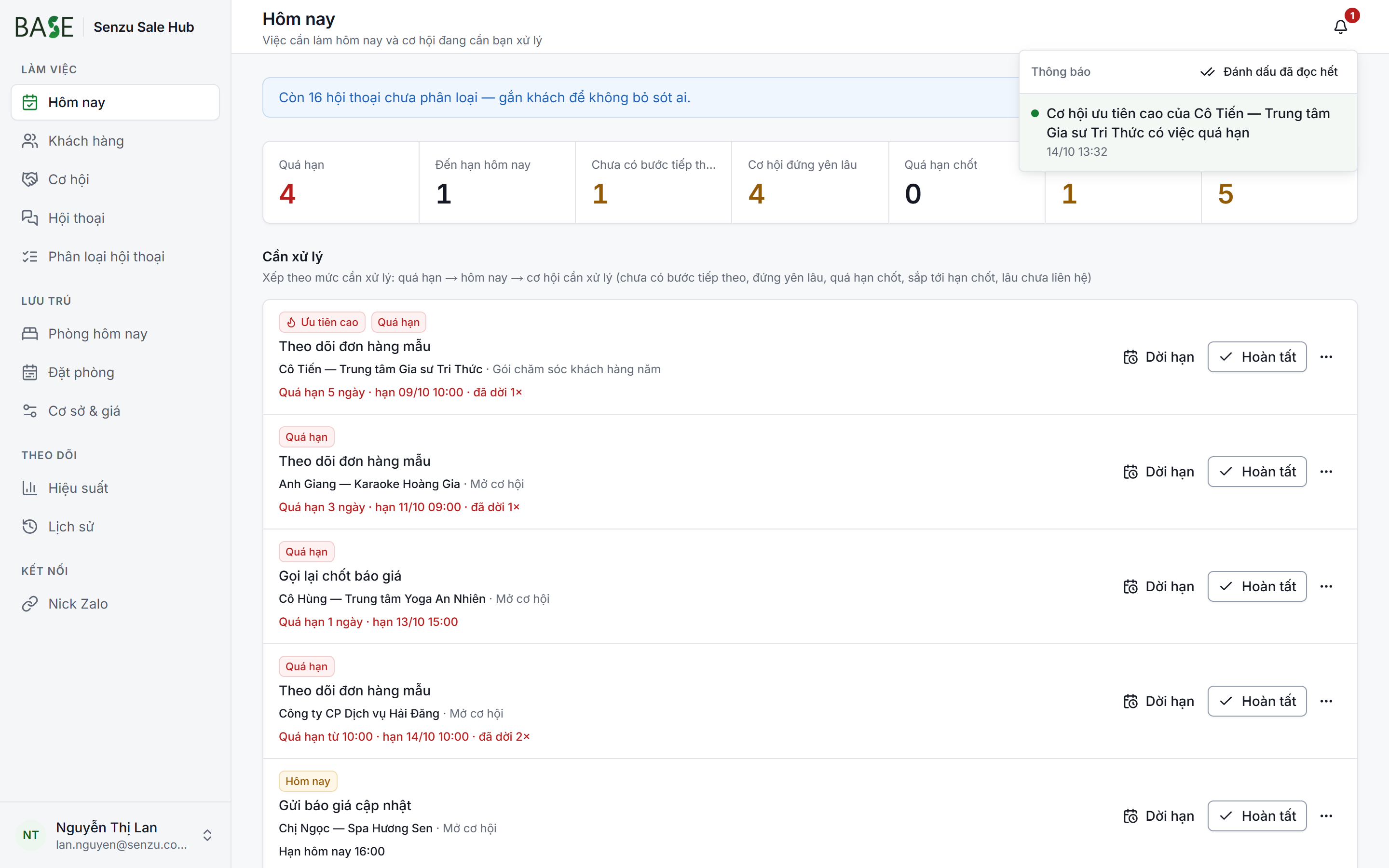Click the BASE logo
This screenshot has width=1389, height=868.
click(44, 27)
